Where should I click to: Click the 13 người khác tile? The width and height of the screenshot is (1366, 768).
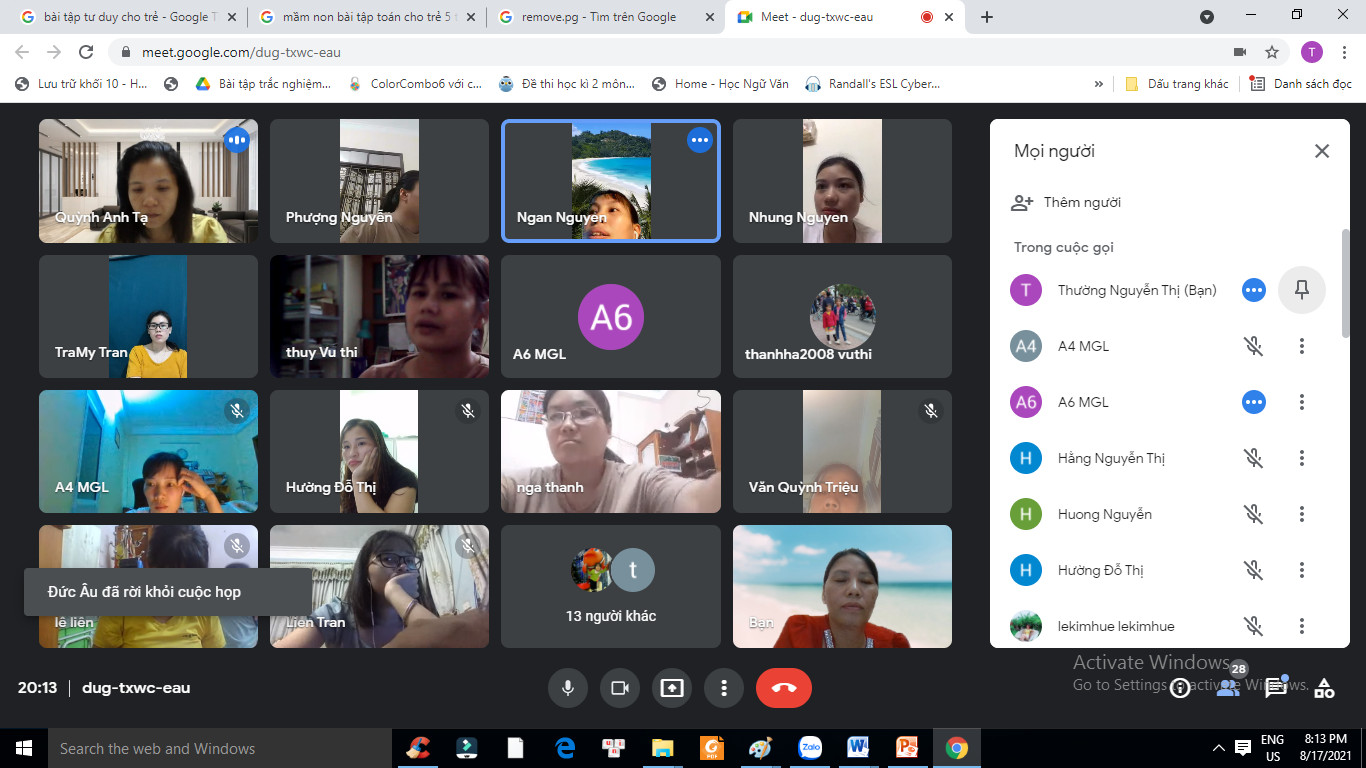coord(610,586)
